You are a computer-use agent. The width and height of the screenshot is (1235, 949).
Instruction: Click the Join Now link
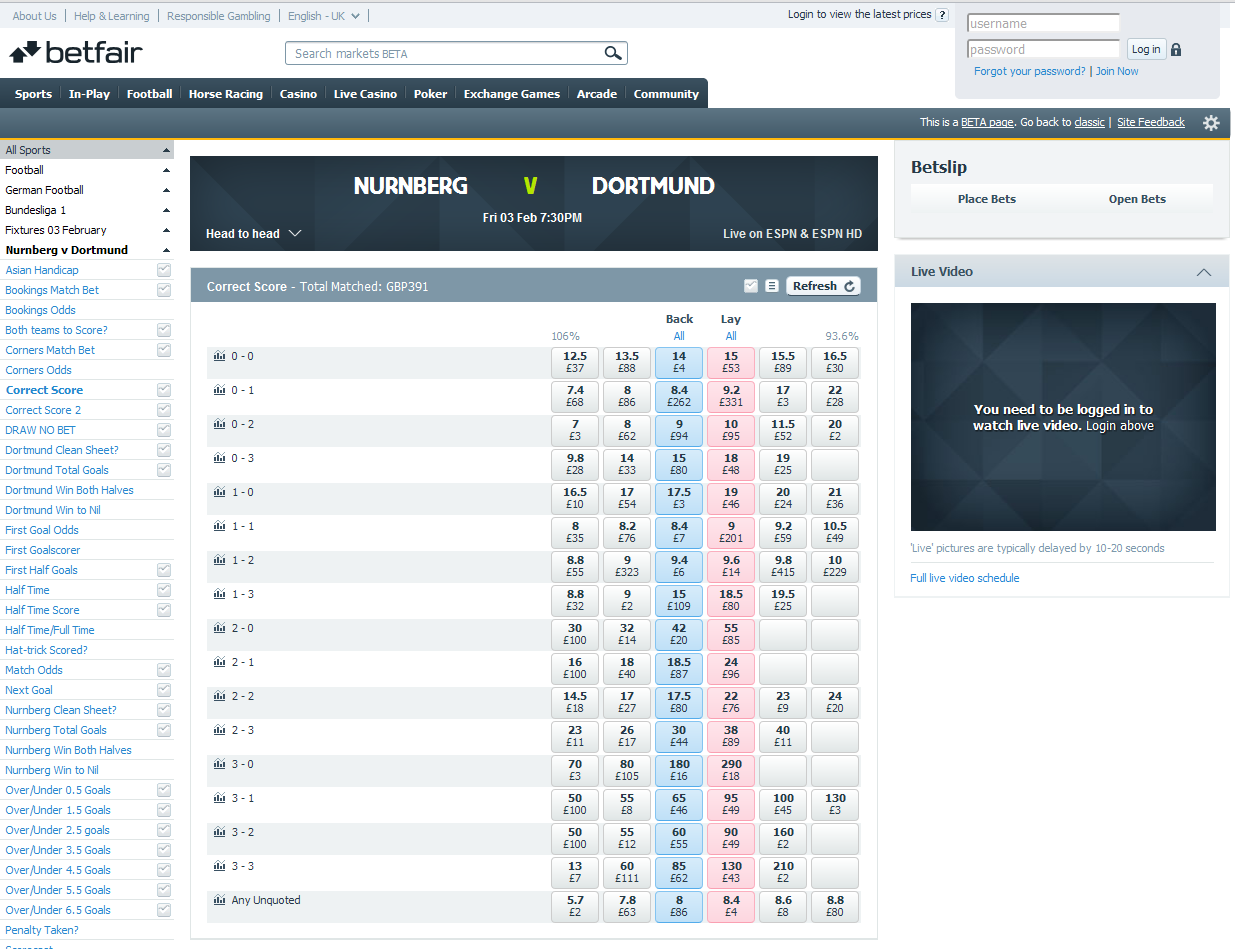(x=1117, y=71)
